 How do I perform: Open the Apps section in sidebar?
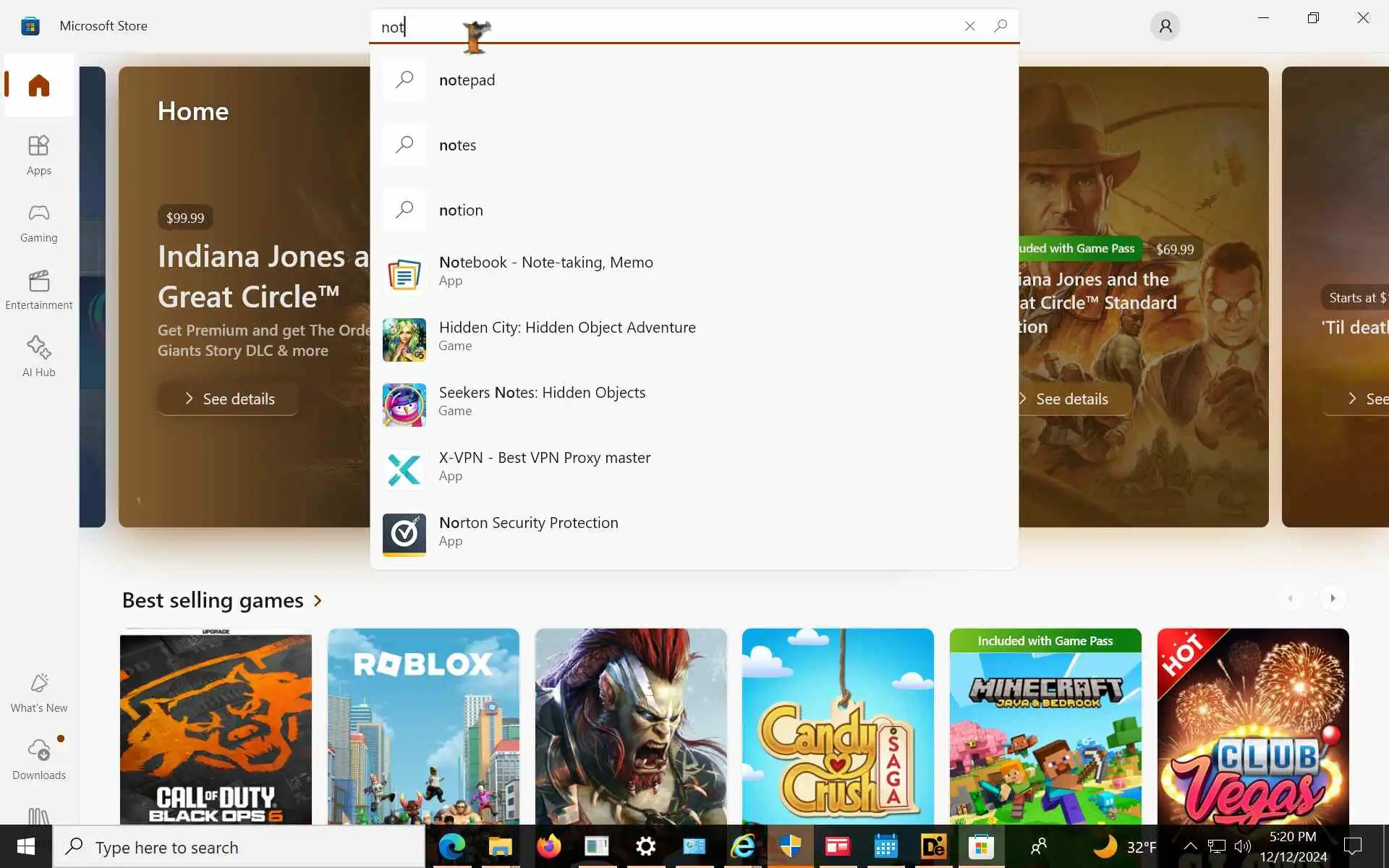click(x=38, y=155)
